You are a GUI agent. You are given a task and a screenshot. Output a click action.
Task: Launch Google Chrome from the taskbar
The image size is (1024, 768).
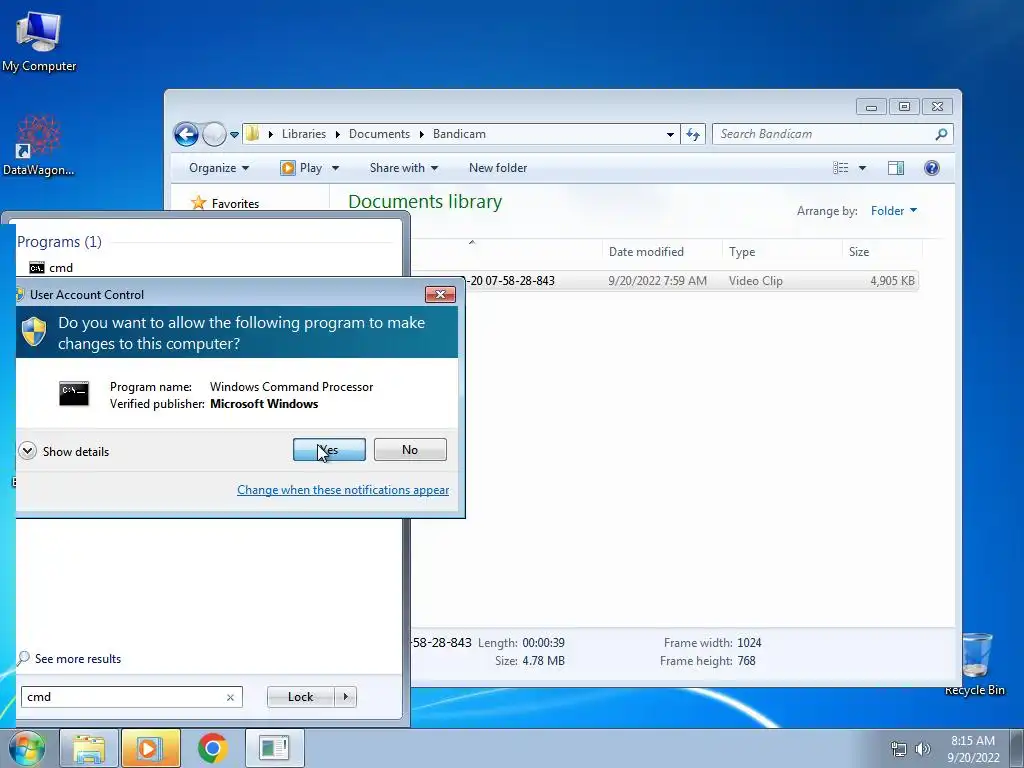coord(212,748)
